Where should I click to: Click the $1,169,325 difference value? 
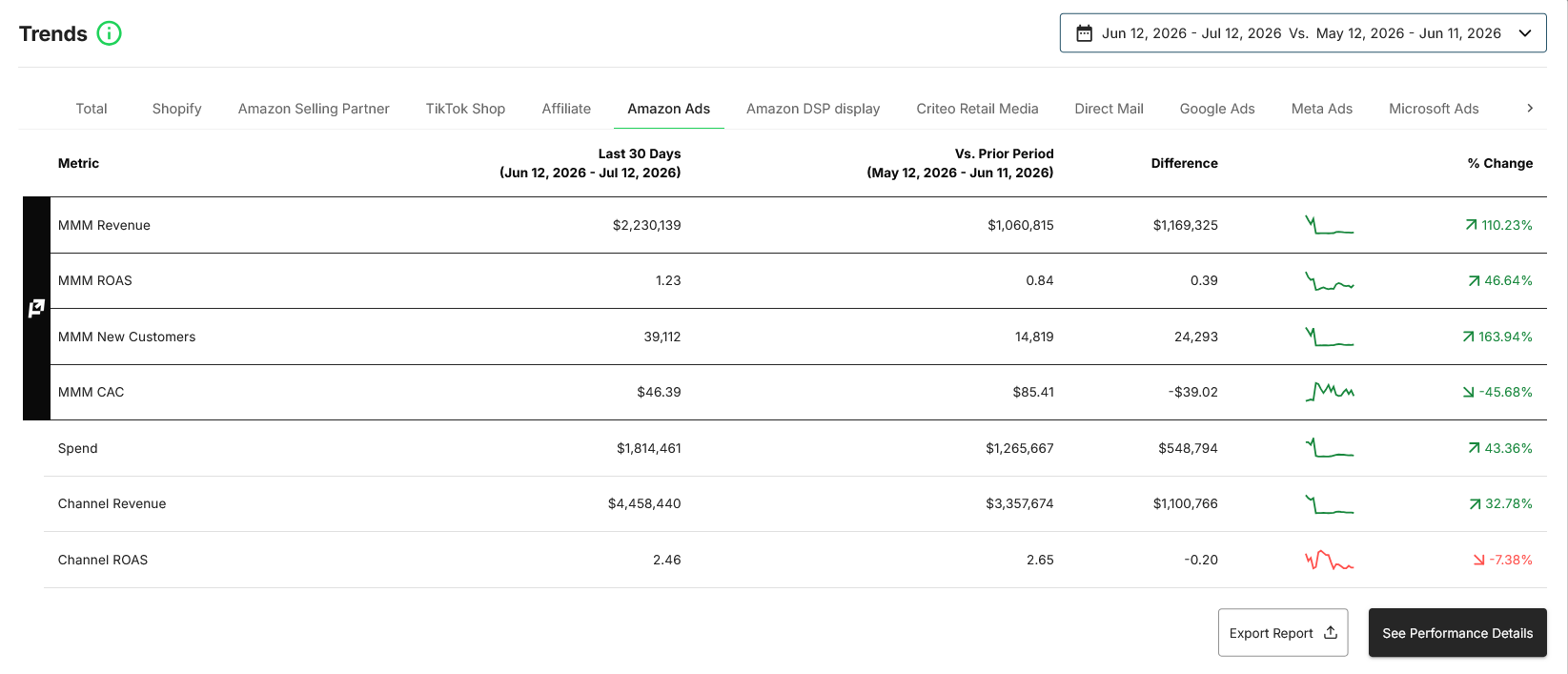pyautogui.click(x=1185, y=225)
